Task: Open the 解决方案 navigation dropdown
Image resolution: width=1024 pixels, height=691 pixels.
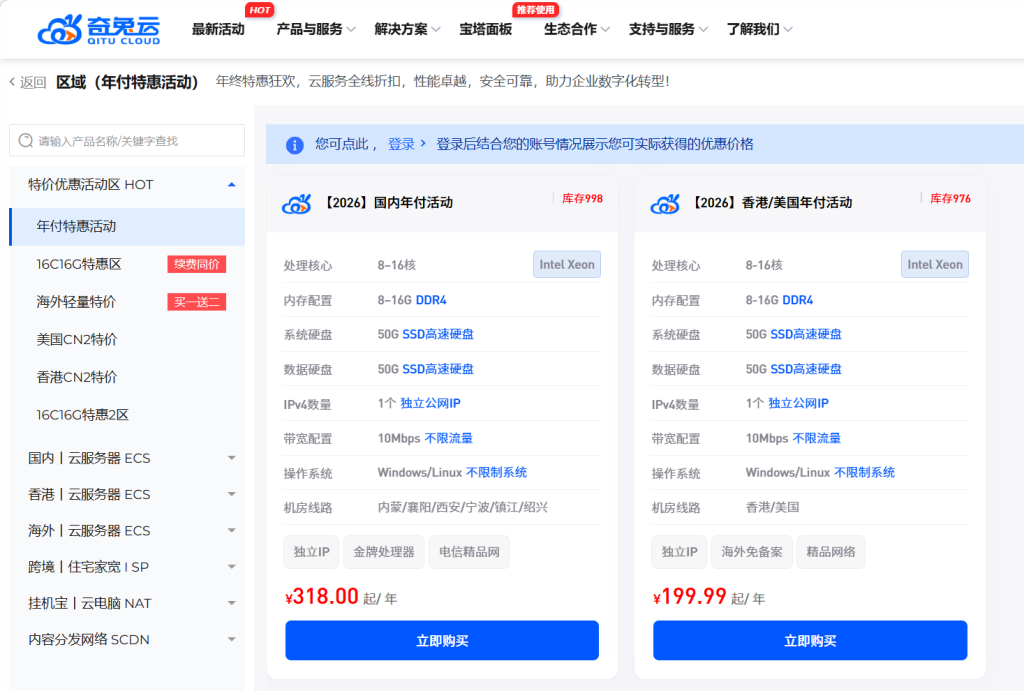Action: click(x=407, y=29)
